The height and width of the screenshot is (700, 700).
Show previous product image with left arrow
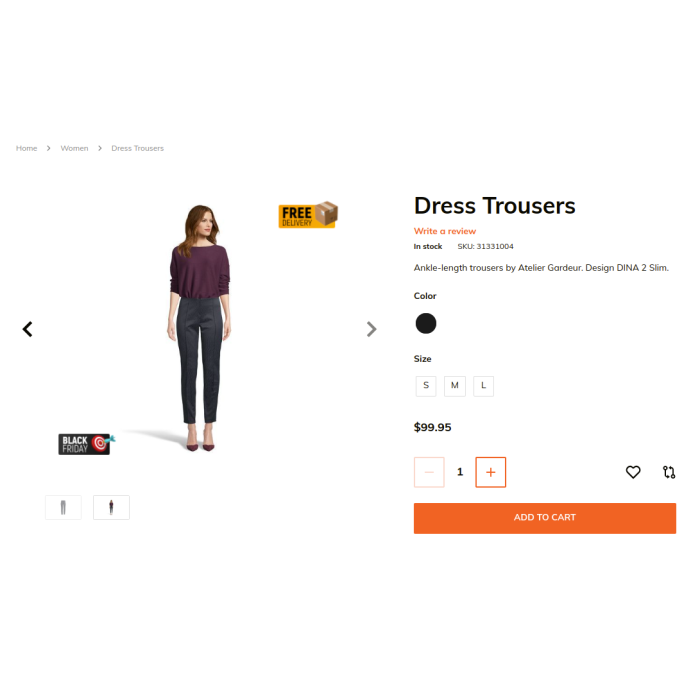(x=28, y=329)
